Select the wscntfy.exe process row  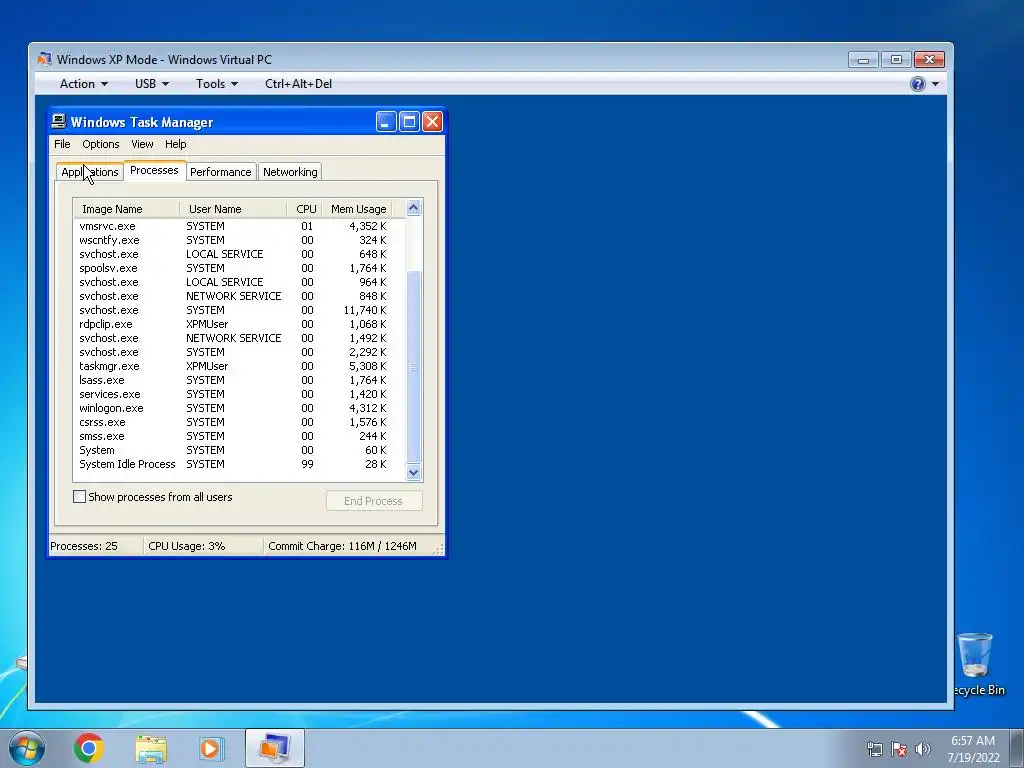[239, 240]
